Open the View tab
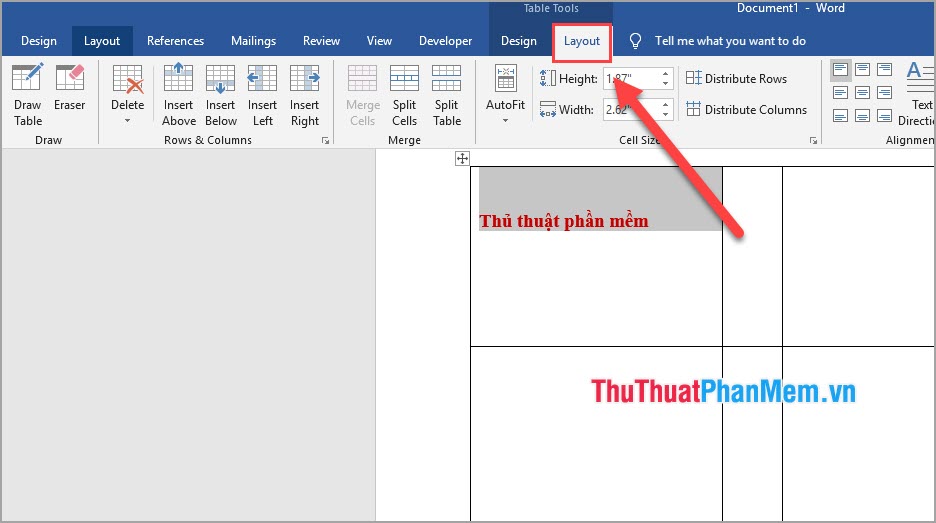This screenshot has width=936, height=523. 379,41
